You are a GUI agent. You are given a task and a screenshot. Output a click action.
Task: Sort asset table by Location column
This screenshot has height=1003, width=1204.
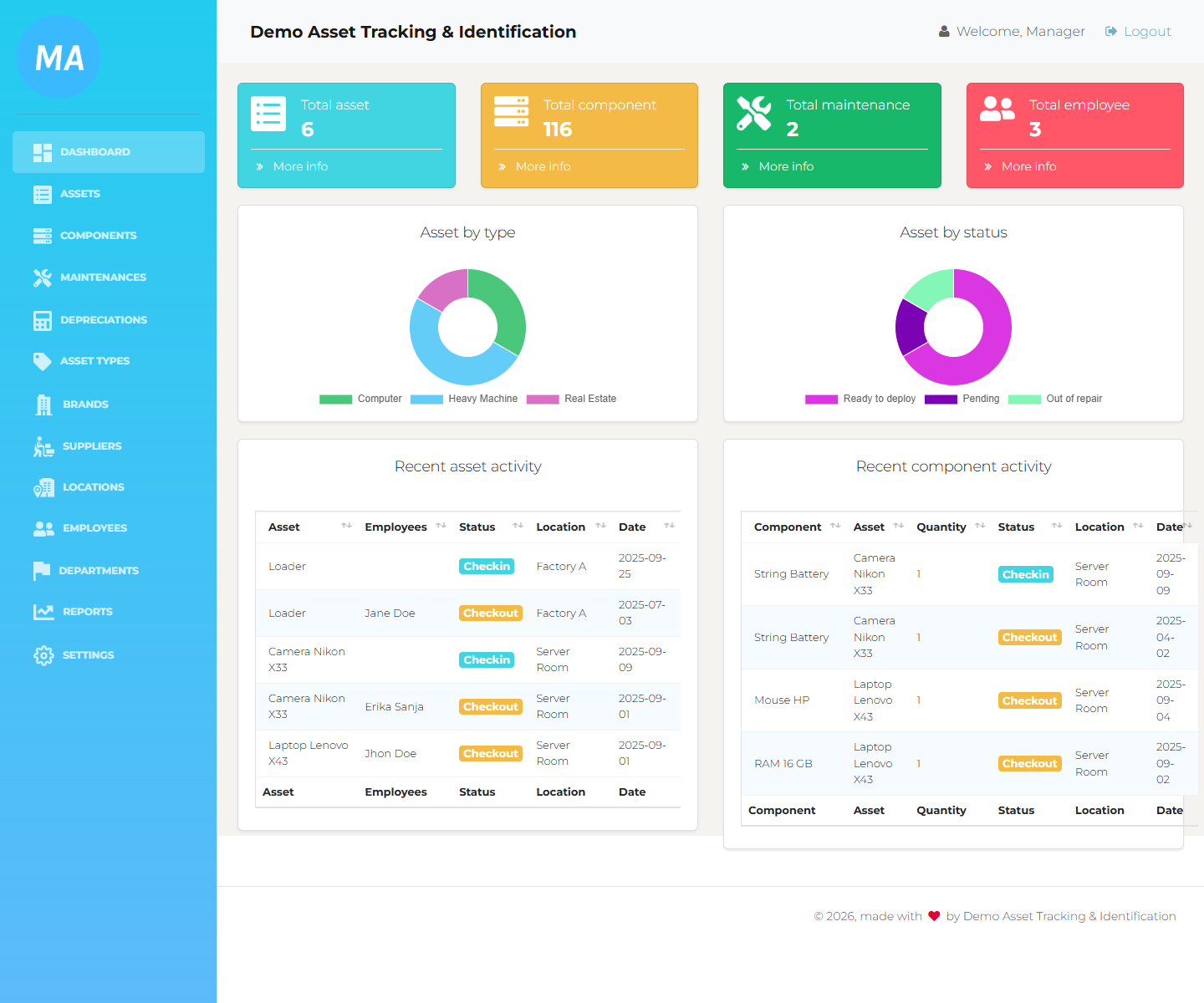[571, 527]
